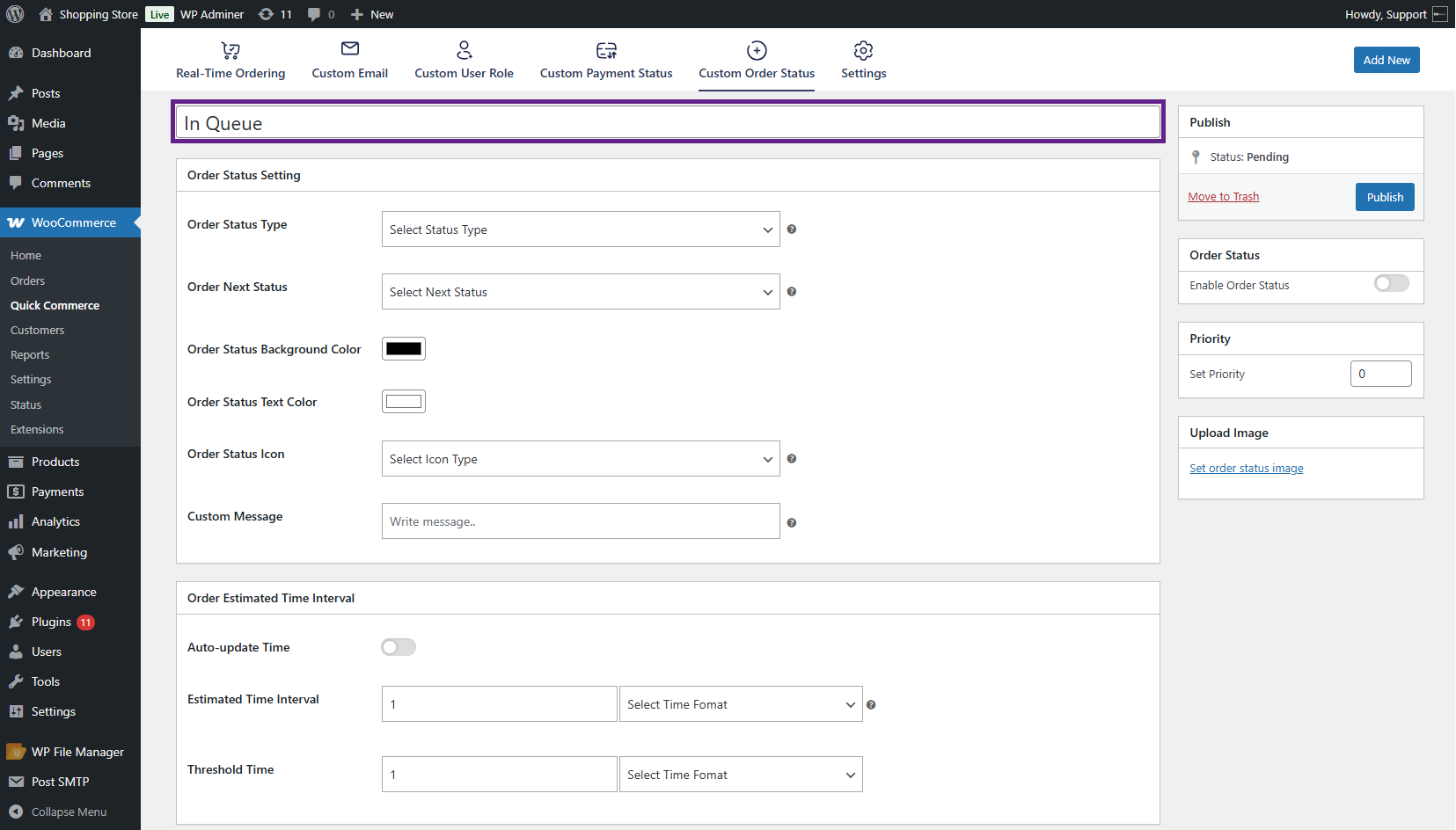Enable the Order Status toggle switch
The width and height of the screenshot is (1456, 830).
click(1391, 283)
